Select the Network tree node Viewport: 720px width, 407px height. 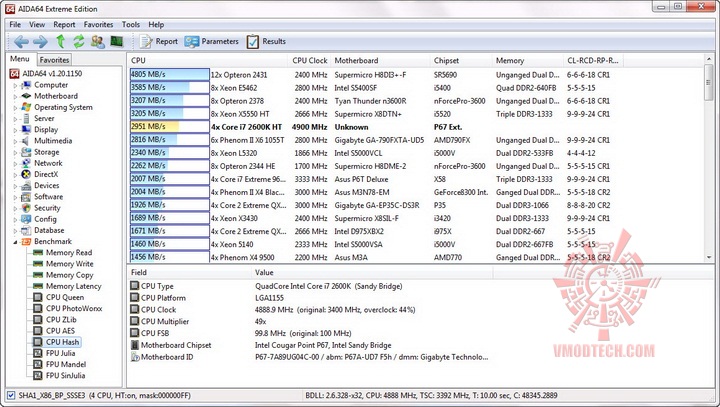point(48,163)
